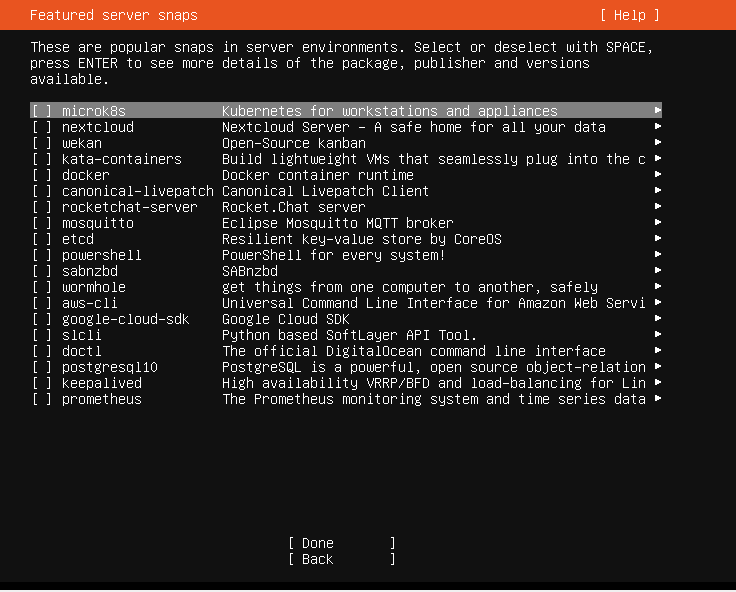The image size is (736, 592).
Task: Select "Python based SoftLayer API Tool." text
Action: click(350, 334)
